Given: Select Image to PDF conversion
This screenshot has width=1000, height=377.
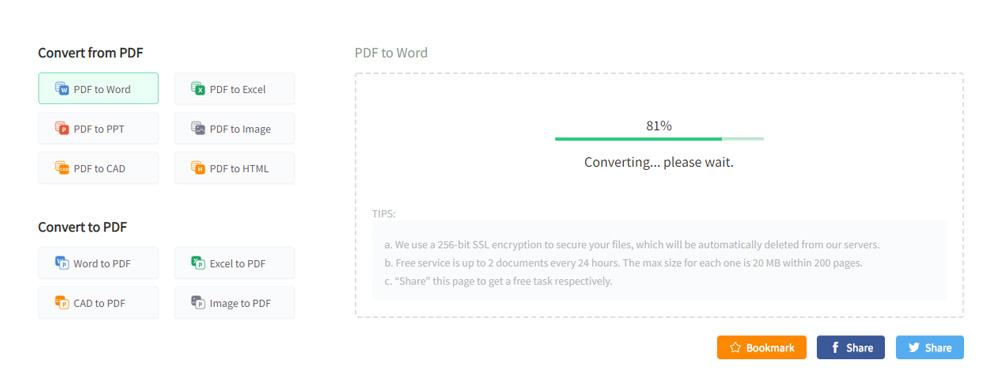Looking at the screenshot, I should (x=234, y=302).
